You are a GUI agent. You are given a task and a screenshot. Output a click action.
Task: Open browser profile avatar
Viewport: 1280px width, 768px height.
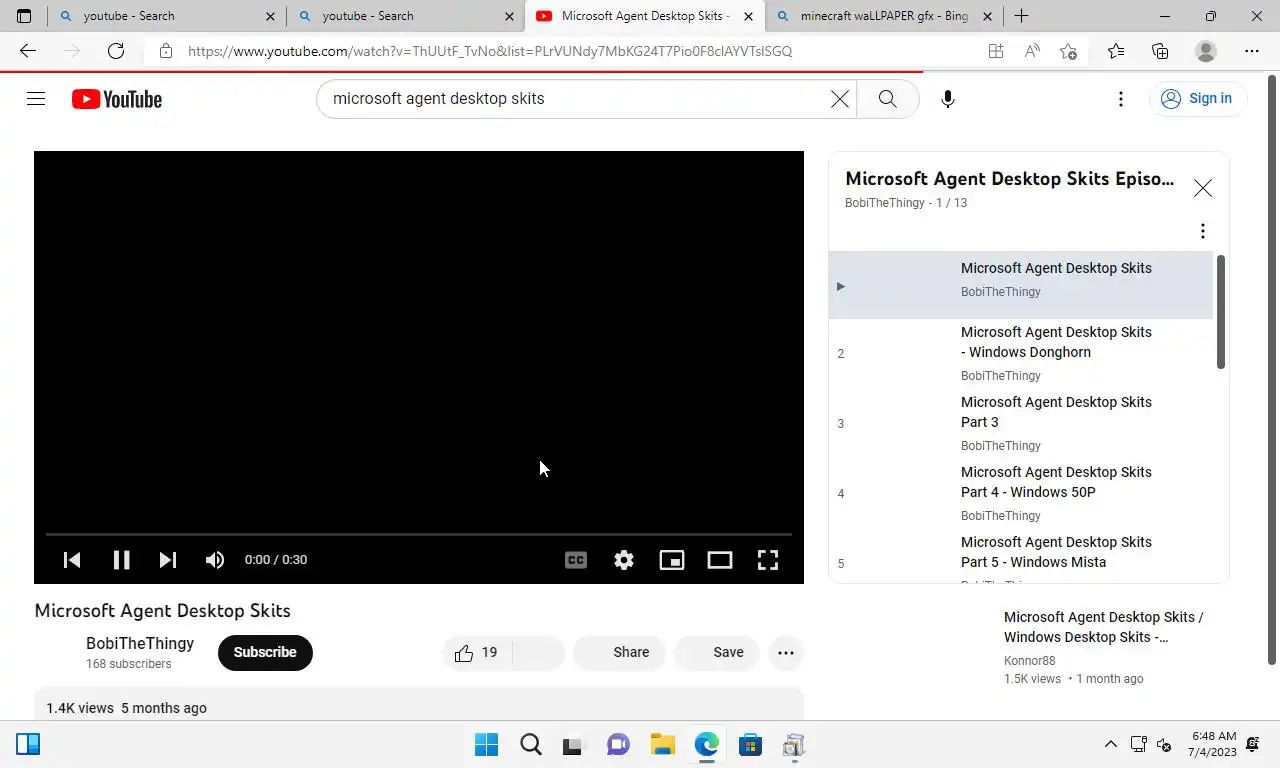coord(1206,51)
